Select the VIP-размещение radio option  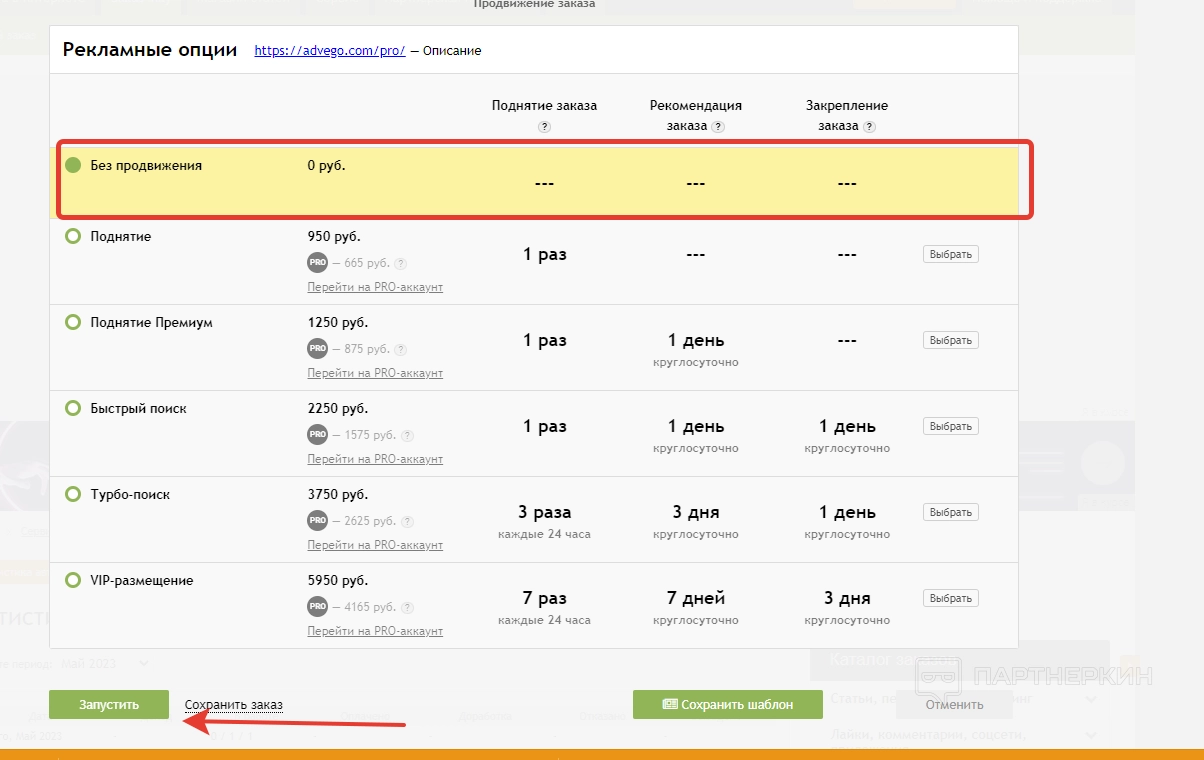(x=73, y=580)
